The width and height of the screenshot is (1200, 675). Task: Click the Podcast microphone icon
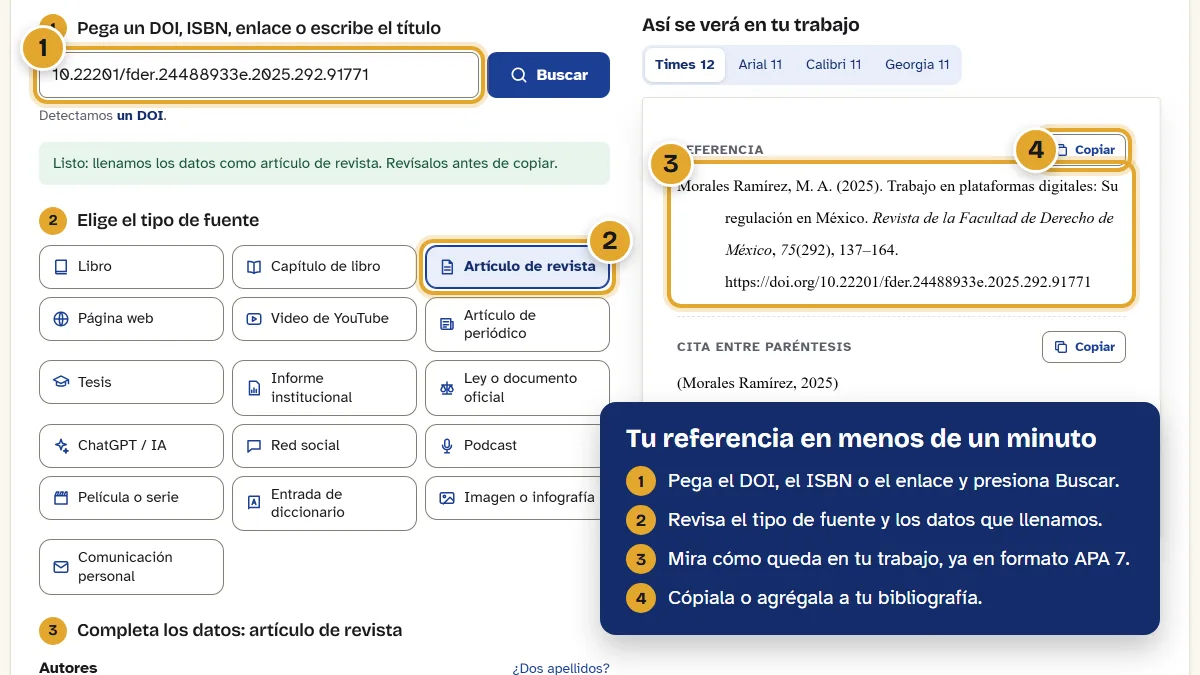click(x=446, y=446)
